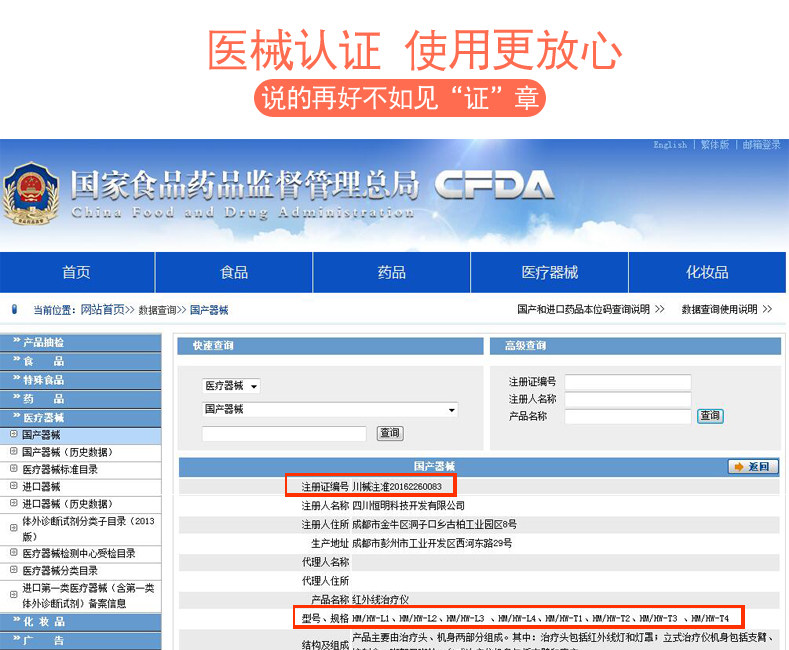This screenshot has height=650, width=789.
Task: Click the 注册人名称 input field
Action: 628,399
